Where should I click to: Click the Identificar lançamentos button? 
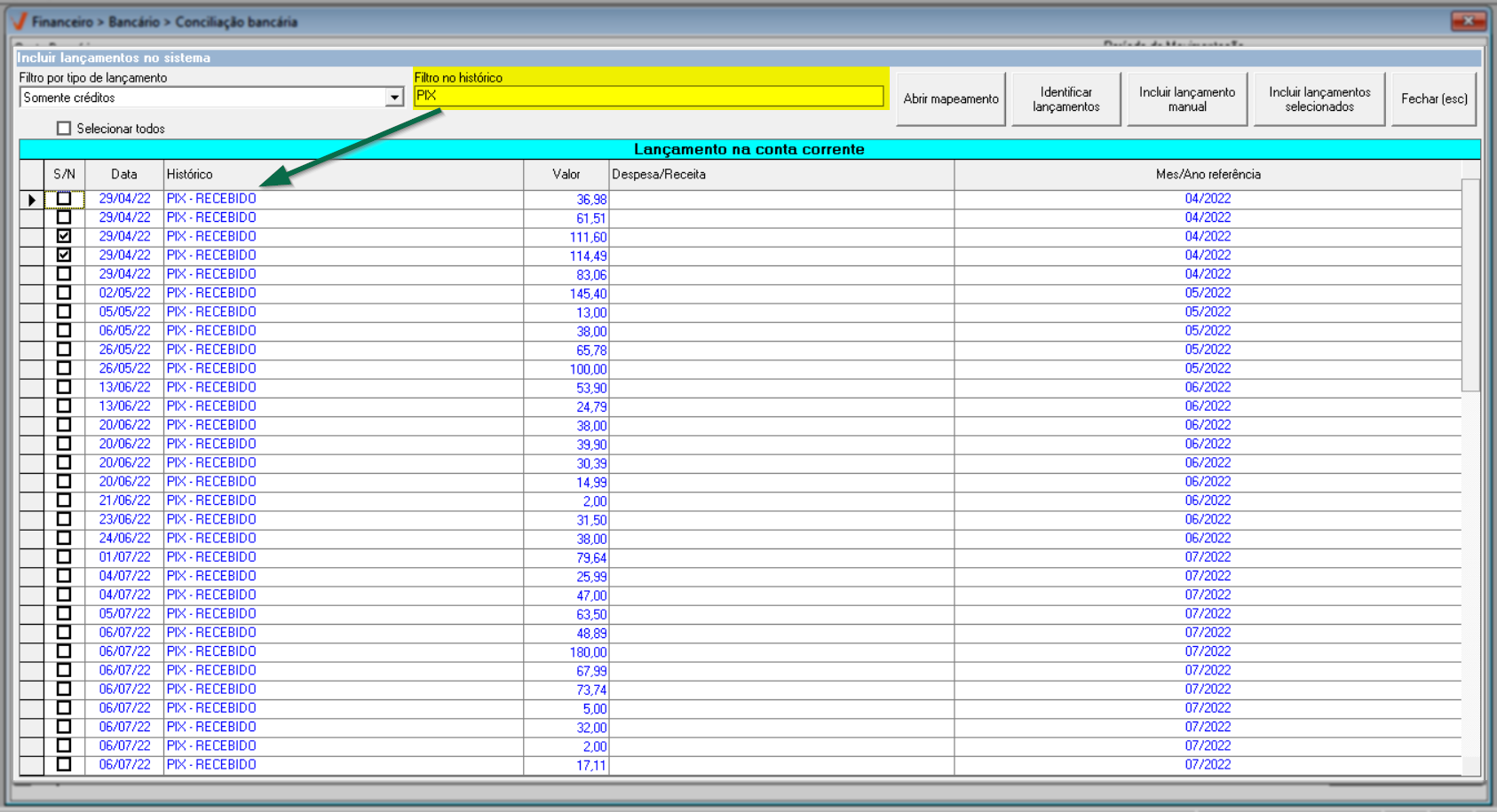[x=1065, y=99]
